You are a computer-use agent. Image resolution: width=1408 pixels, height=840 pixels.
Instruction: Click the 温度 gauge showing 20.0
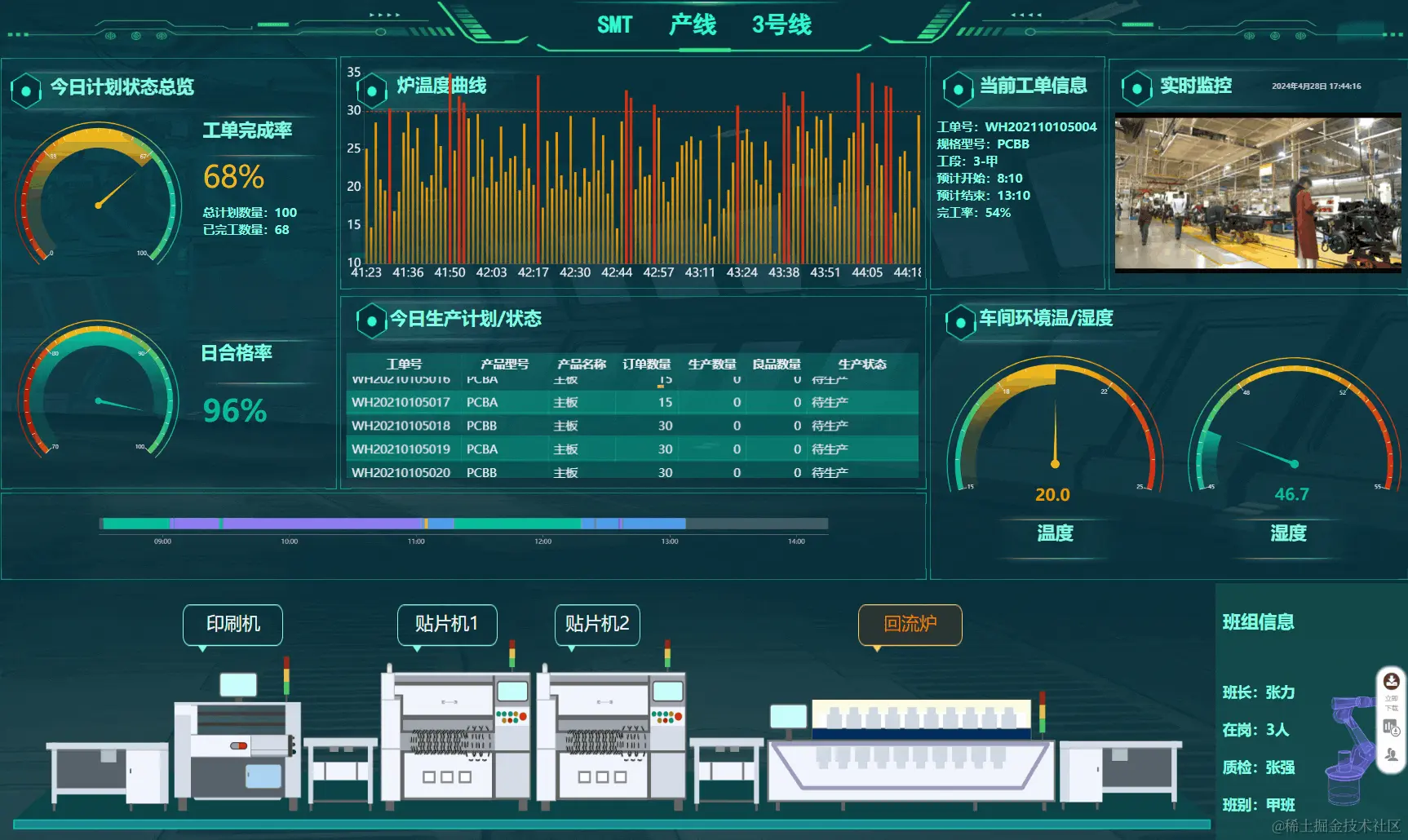tap(1055, 426)
